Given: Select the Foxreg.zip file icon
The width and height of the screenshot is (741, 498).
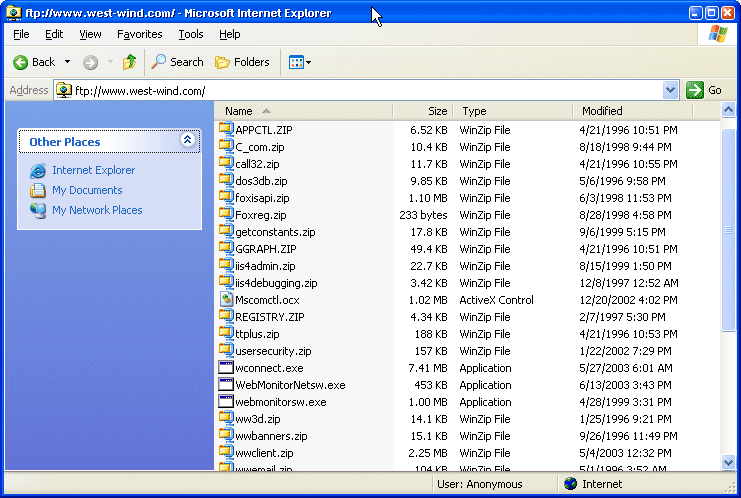Looking at the screenshot, I should pyautogui.click(x=226, y=214).
